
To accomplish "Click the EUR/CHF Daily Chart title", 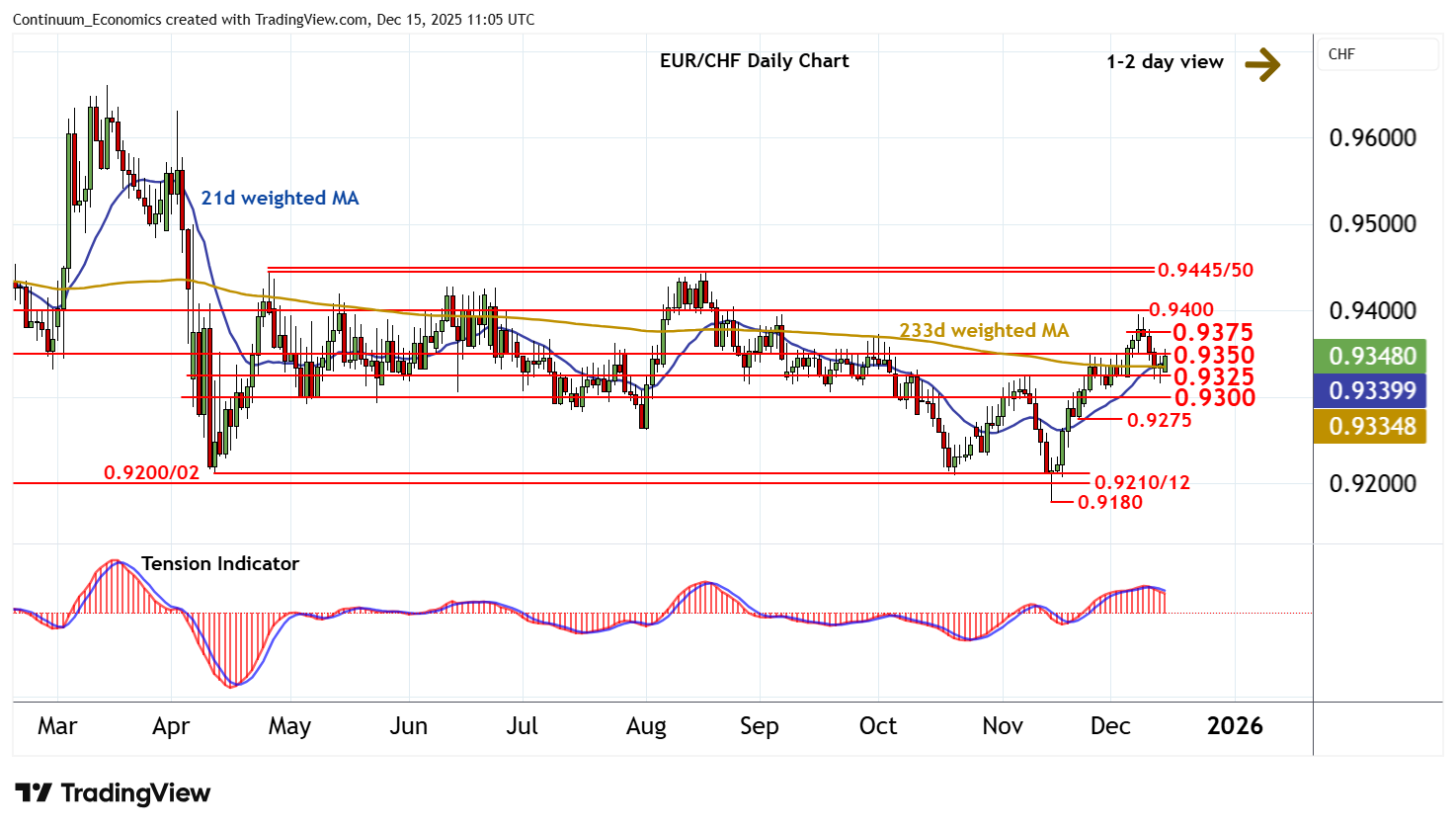I will click(754, 61).
